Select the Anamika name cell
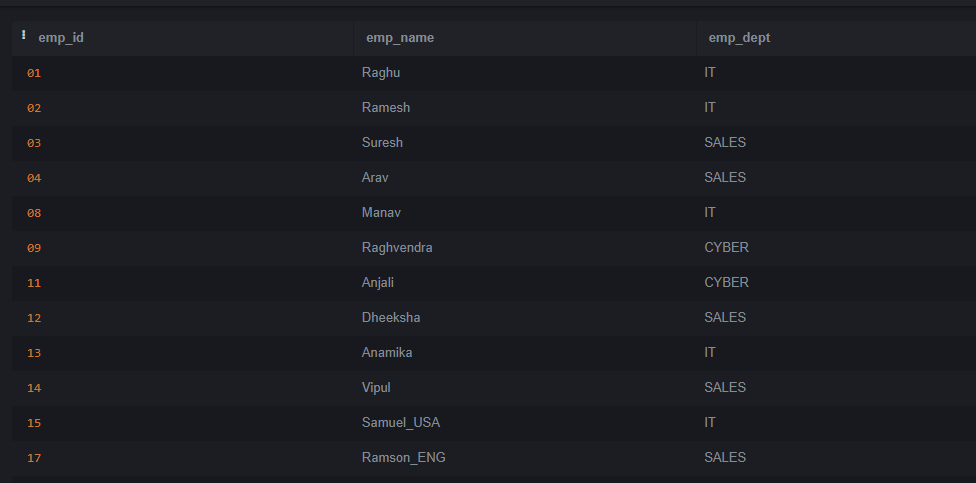The image size is (976, 483). click(x=387, y=353)
